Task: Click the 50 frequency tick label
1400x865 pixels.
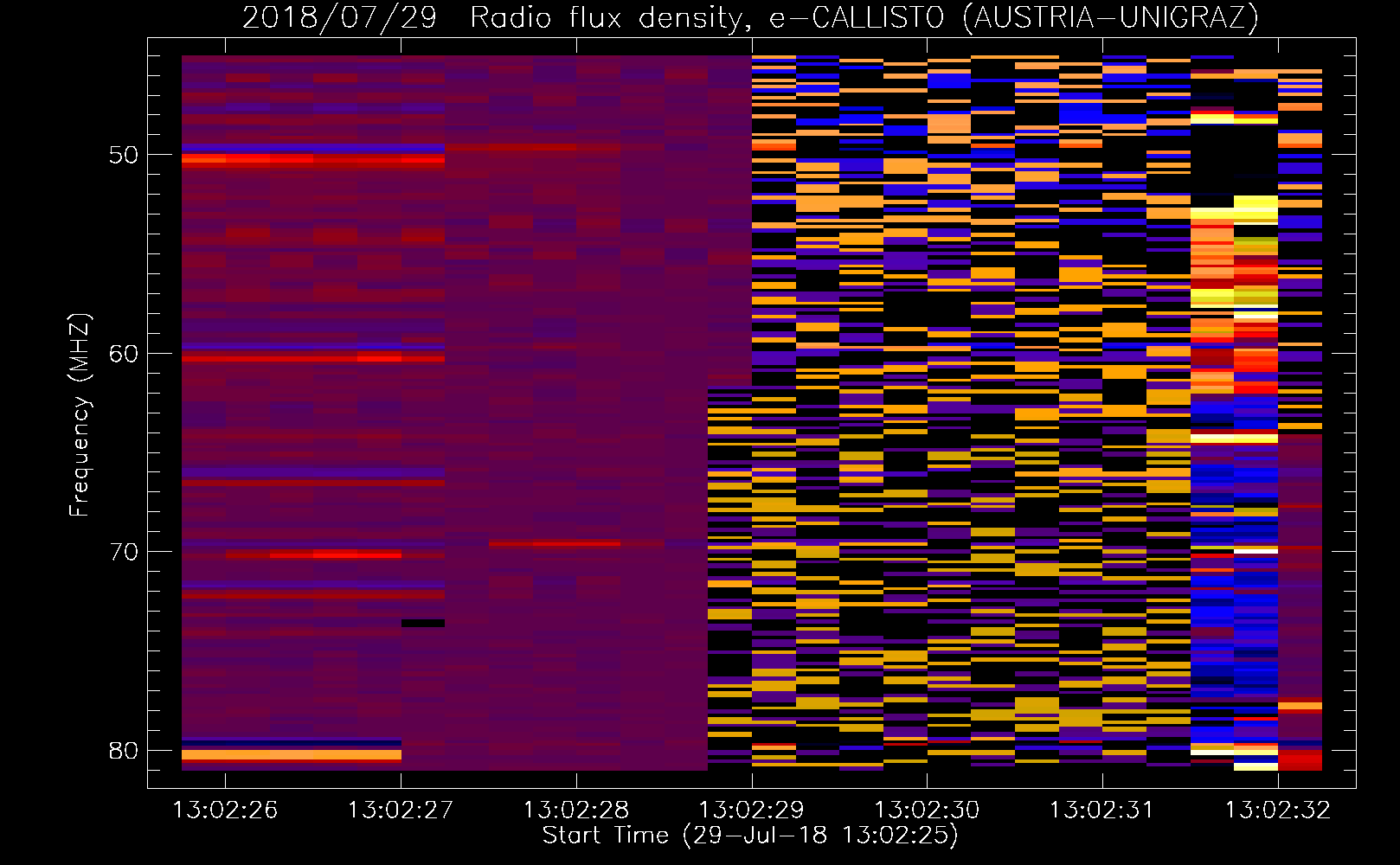Action: (x=124, y=155)
